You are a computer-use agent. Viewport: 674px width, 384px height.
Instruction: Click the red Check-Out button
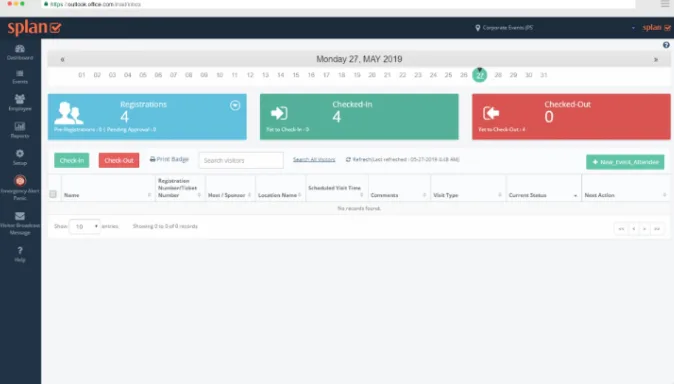click(119, 160)
